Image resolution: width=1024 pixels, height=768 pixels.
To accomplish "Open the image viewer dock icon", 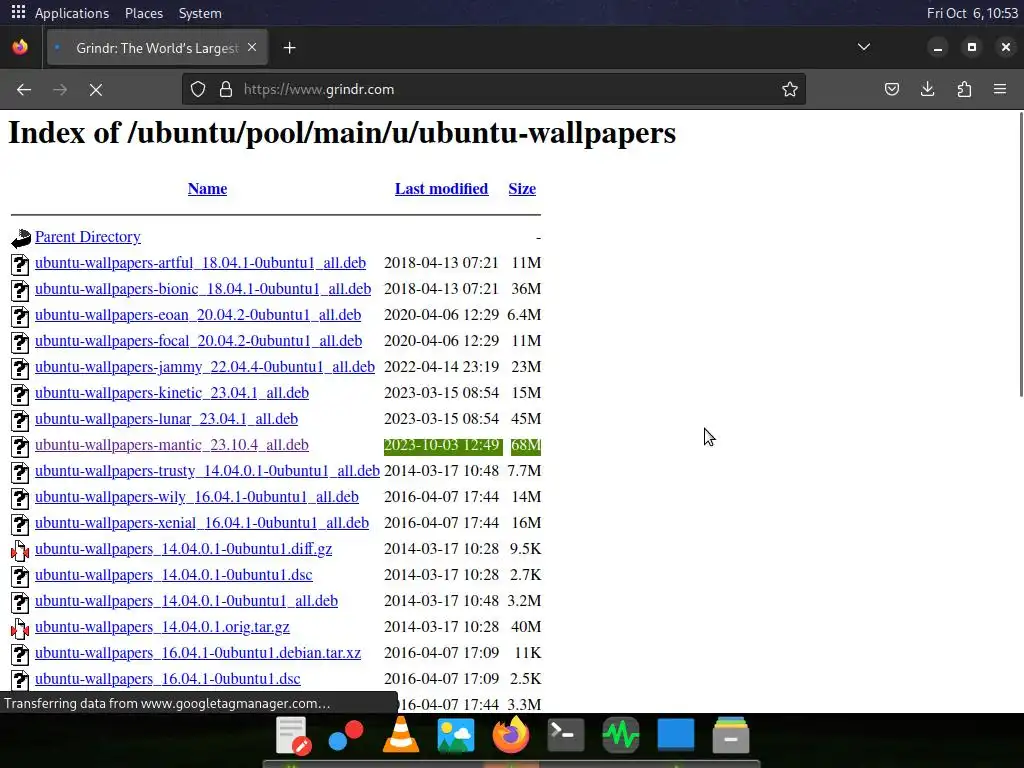I will (455, 735).
